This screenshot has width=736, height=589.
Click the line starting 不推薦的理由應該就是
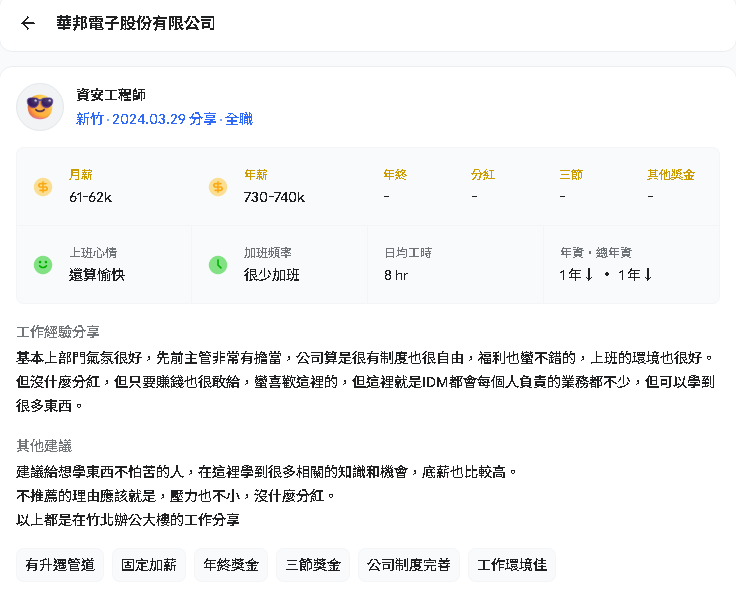click(x=175, y=496)
